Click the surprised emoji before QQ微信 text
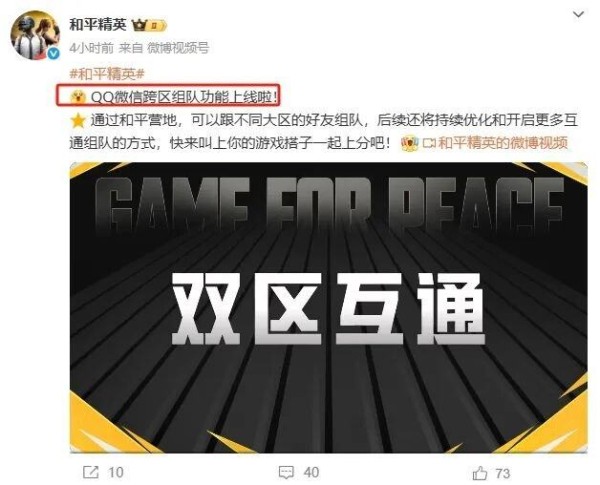The height and width of the screenshot is (485, 600). coord(78,96)
